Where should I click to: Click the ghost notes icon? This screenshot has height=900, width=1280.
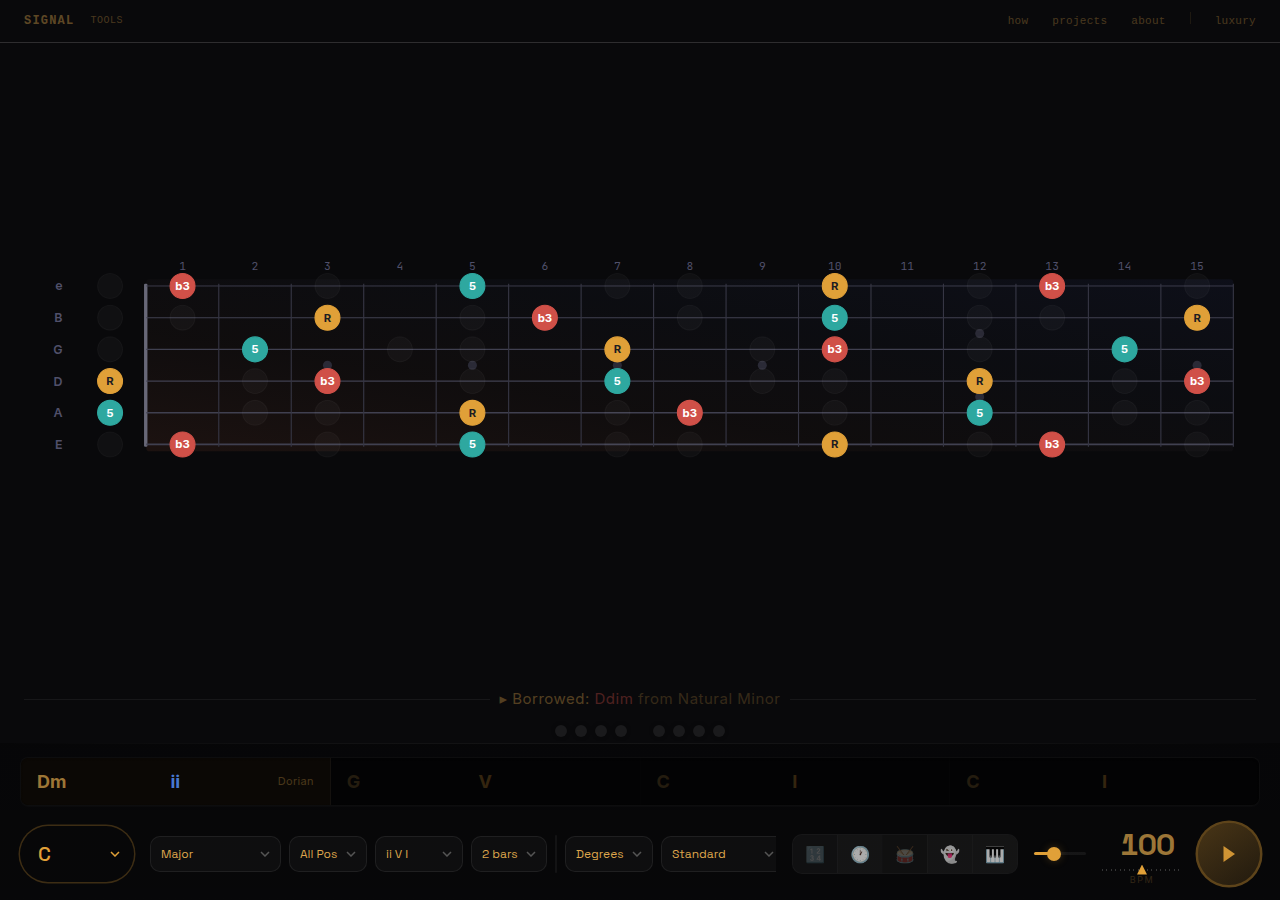(x=949, y=854)
